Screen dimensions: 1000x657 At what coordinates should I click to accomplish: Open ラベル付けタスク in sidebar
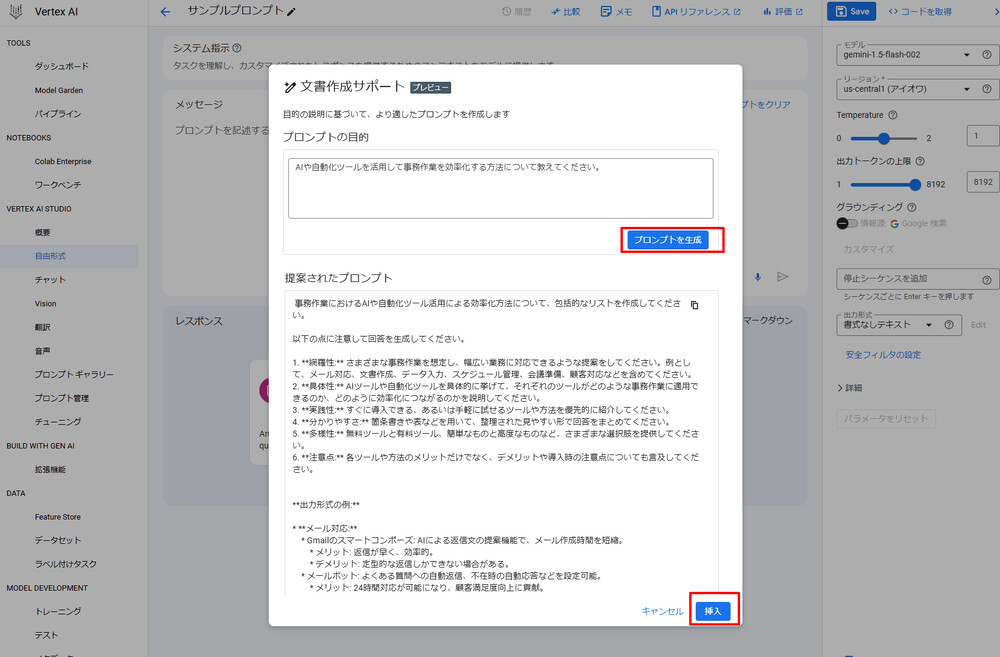pos(66,565)
